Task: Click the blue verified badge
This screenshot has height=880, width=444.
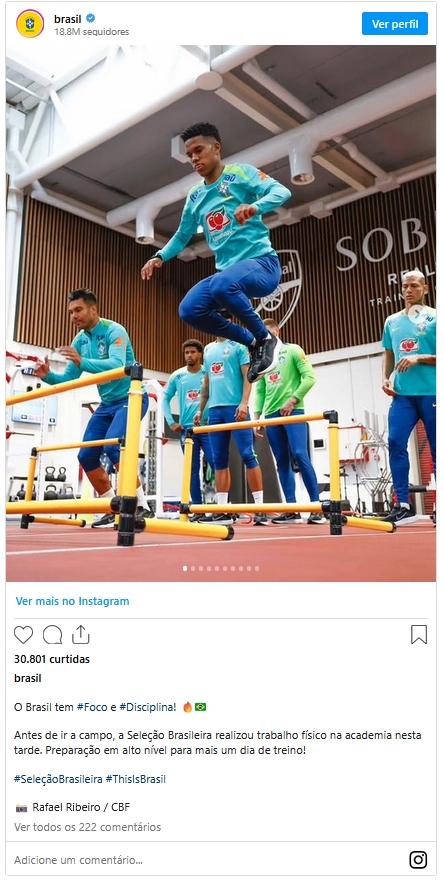Action: (x=90, y=18)
